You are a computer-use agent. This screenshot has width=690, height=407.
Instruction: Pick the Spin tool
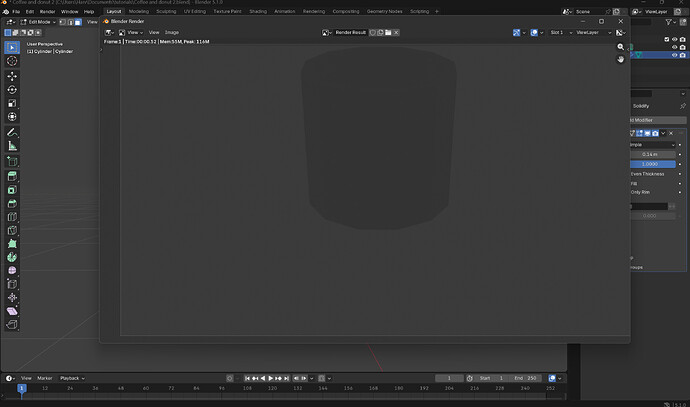tap(12, 257)
